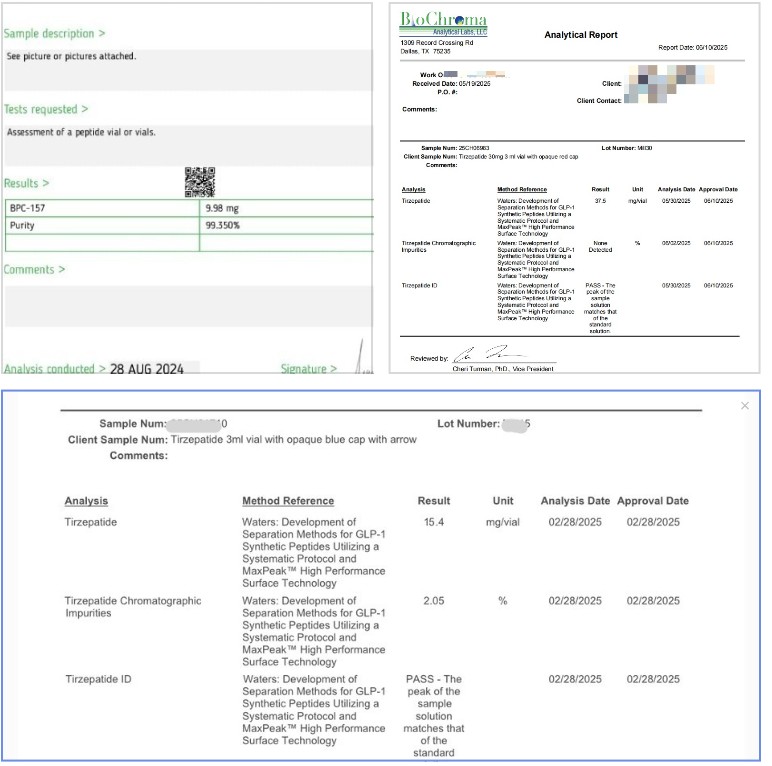Screen dimensions: 772x766
Task: Click the sample description text field
Action: (x=186, y=67)
